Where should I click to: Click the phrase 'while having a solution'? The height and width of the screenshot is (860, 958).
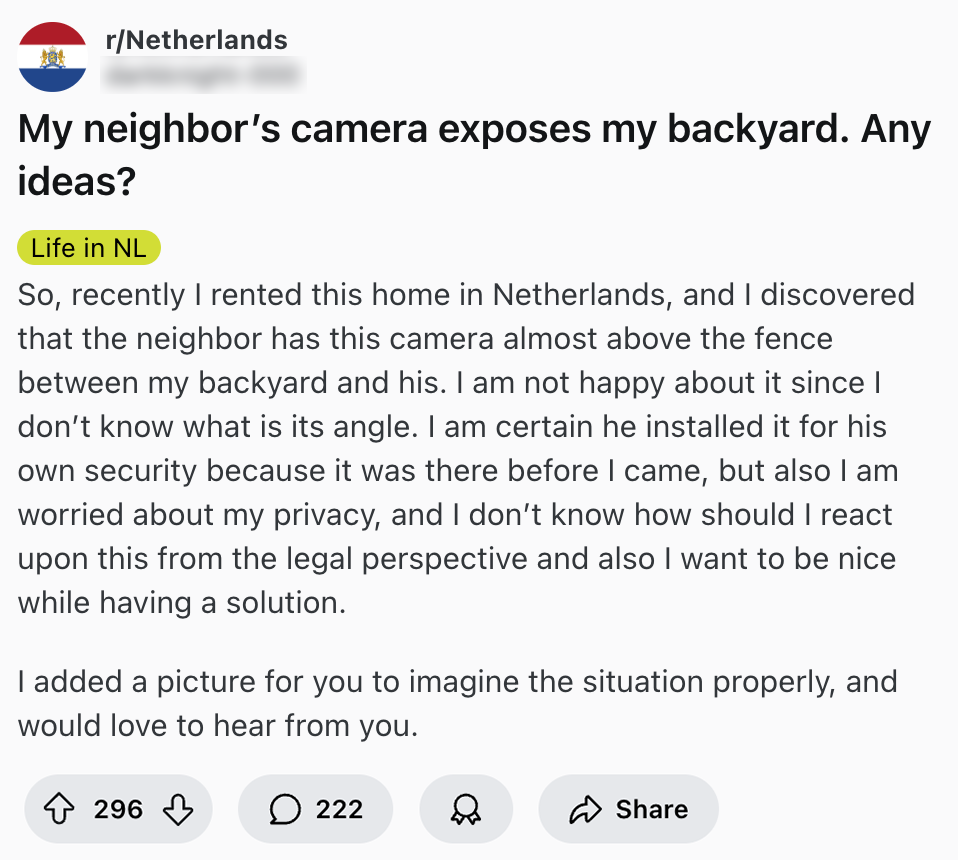click(x=181, y=604)
